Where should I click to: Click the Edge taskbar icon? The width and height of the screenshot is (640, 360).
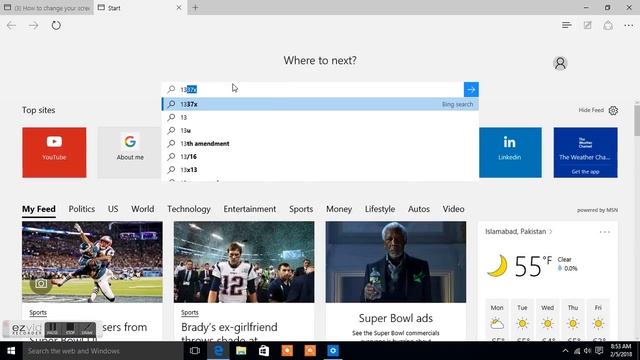pos(218,351)
